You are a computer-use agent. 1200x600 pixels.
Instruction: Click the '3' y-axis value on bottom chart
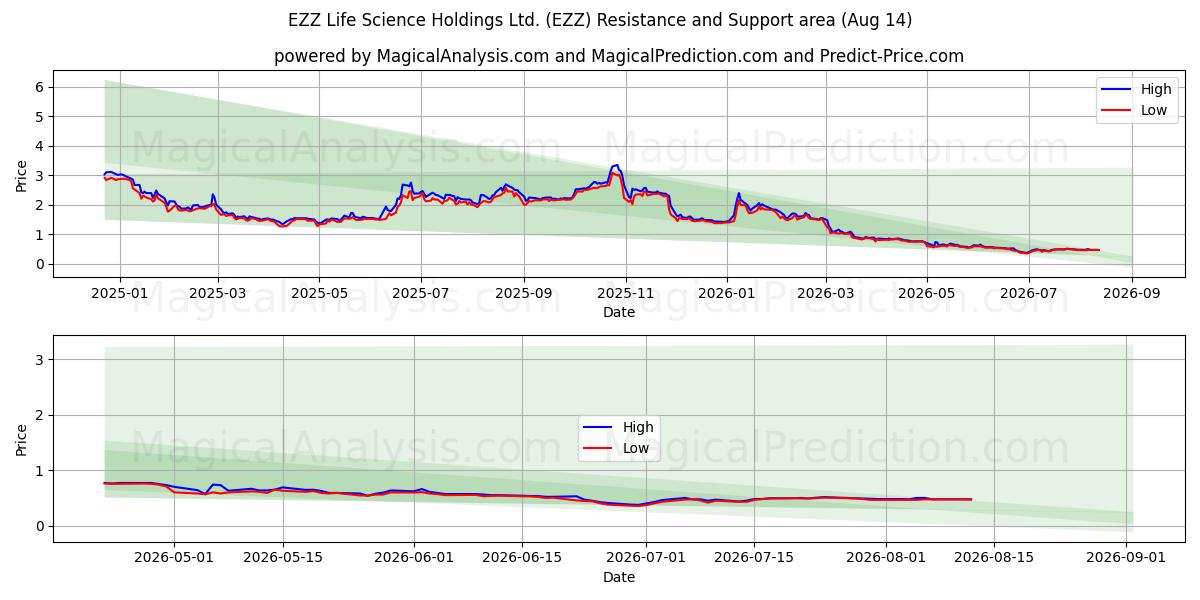point(41,359)
